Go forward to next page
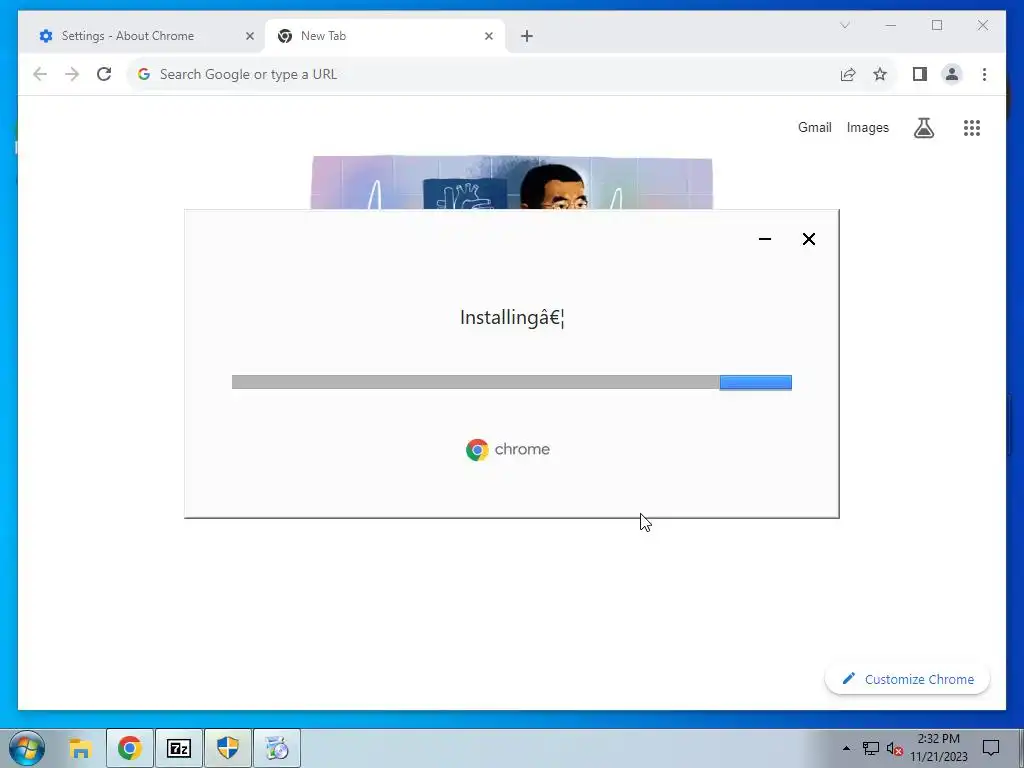Viewport: 1024px width, 768px height. (x=72, y=74)
